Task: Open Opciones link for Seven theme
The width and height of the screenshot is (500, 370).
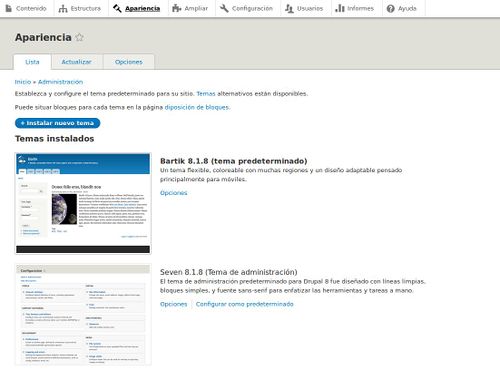Action: click(174, 304)
